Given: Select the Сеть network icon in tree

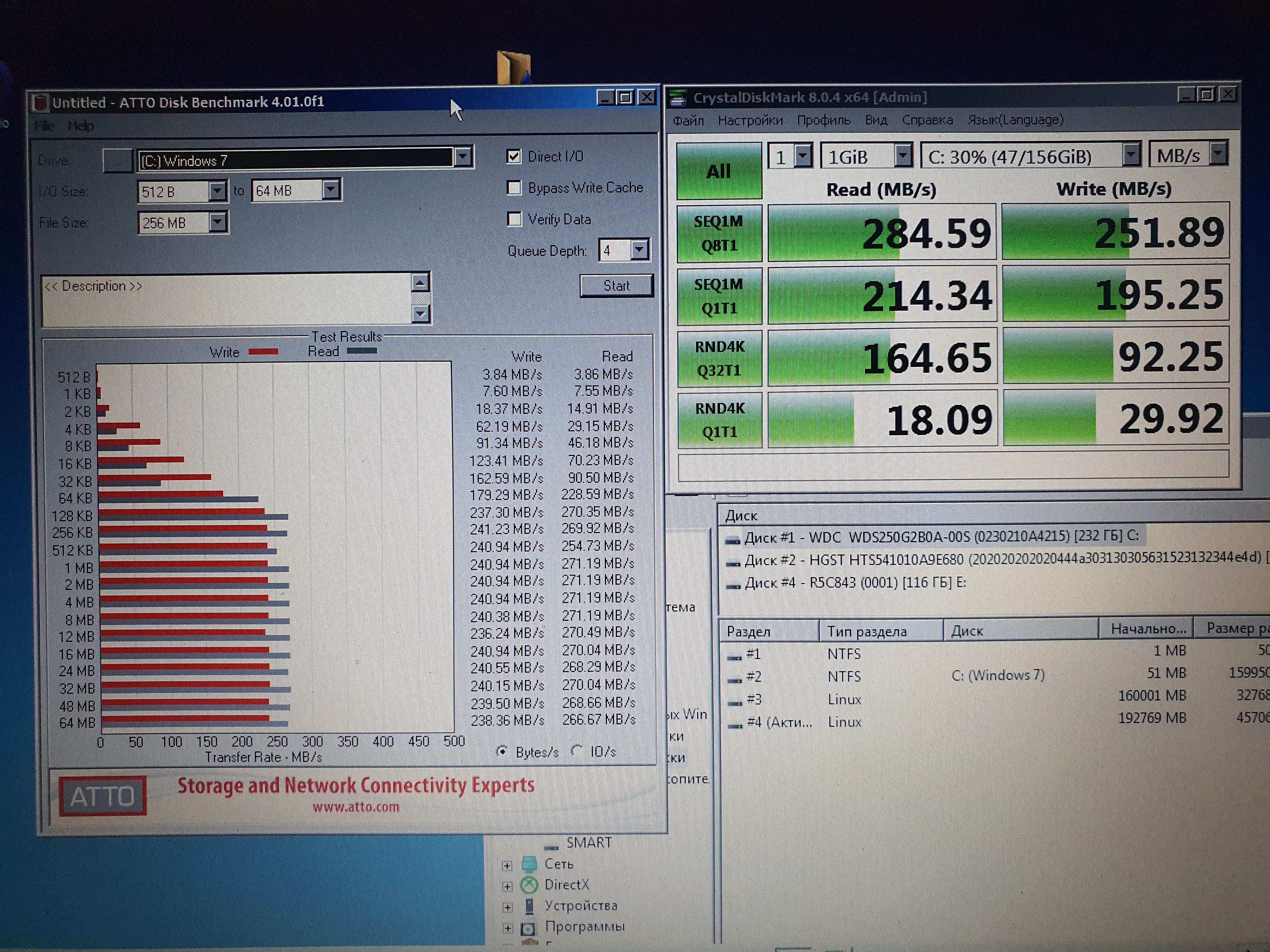Looking at the screenshot, I should (529, 864).
